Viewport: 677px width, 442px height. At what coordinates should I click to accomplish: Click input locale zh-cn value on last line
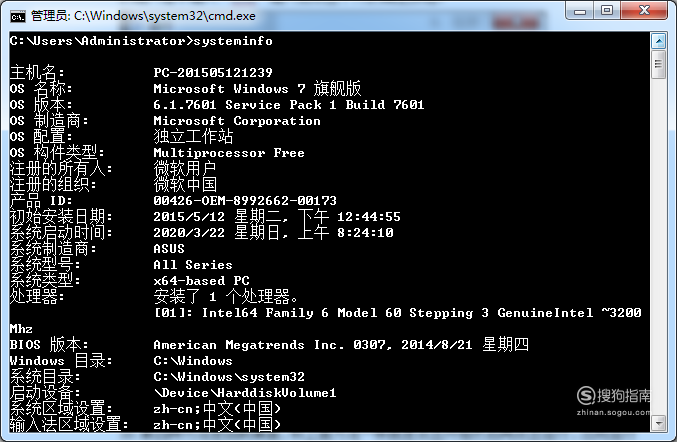pyautogui.click(x=217, y=425)
